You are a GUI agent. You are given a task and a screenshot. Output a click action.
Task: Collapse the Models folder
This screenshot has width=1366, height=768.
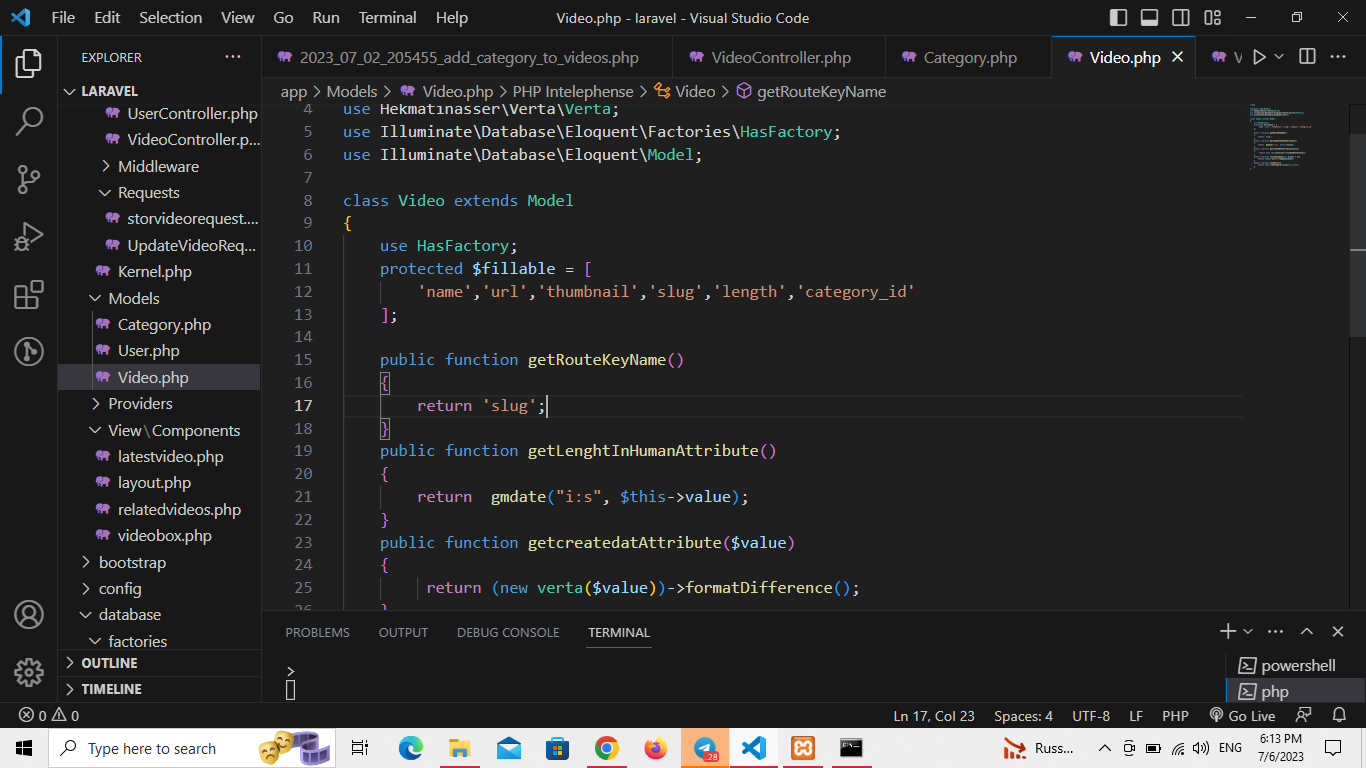tap(133, 298)
